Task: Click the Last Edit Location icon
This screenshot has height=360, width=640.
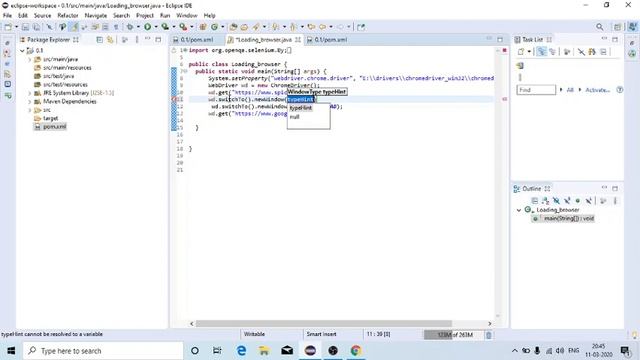Action: click(x=311, y=27)
